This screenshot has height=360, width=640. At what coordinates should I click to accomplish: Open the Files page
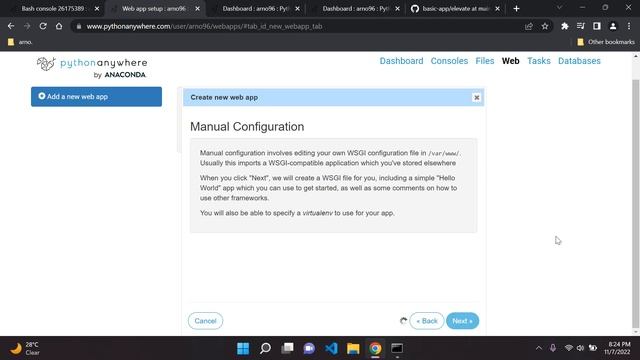[484, 61]
